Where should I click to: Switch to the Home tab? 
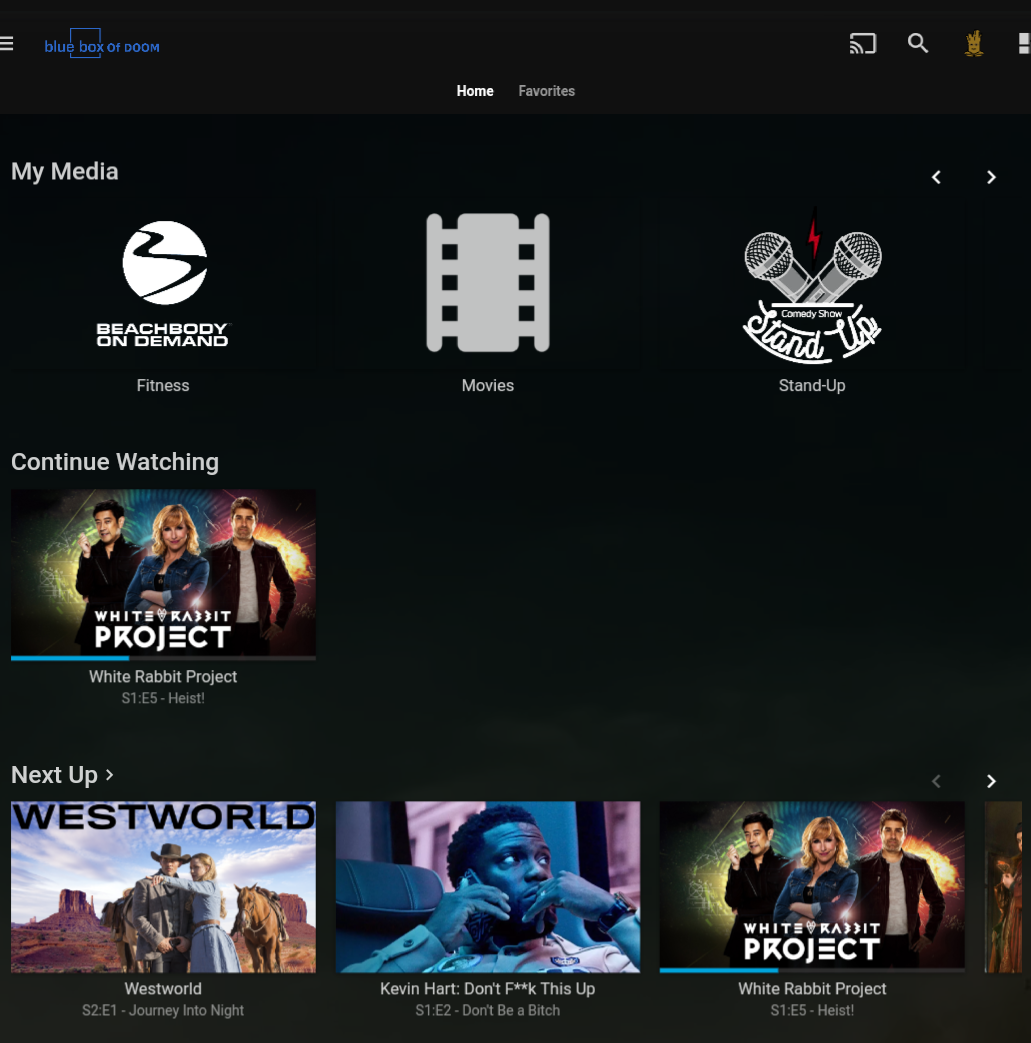475,91
